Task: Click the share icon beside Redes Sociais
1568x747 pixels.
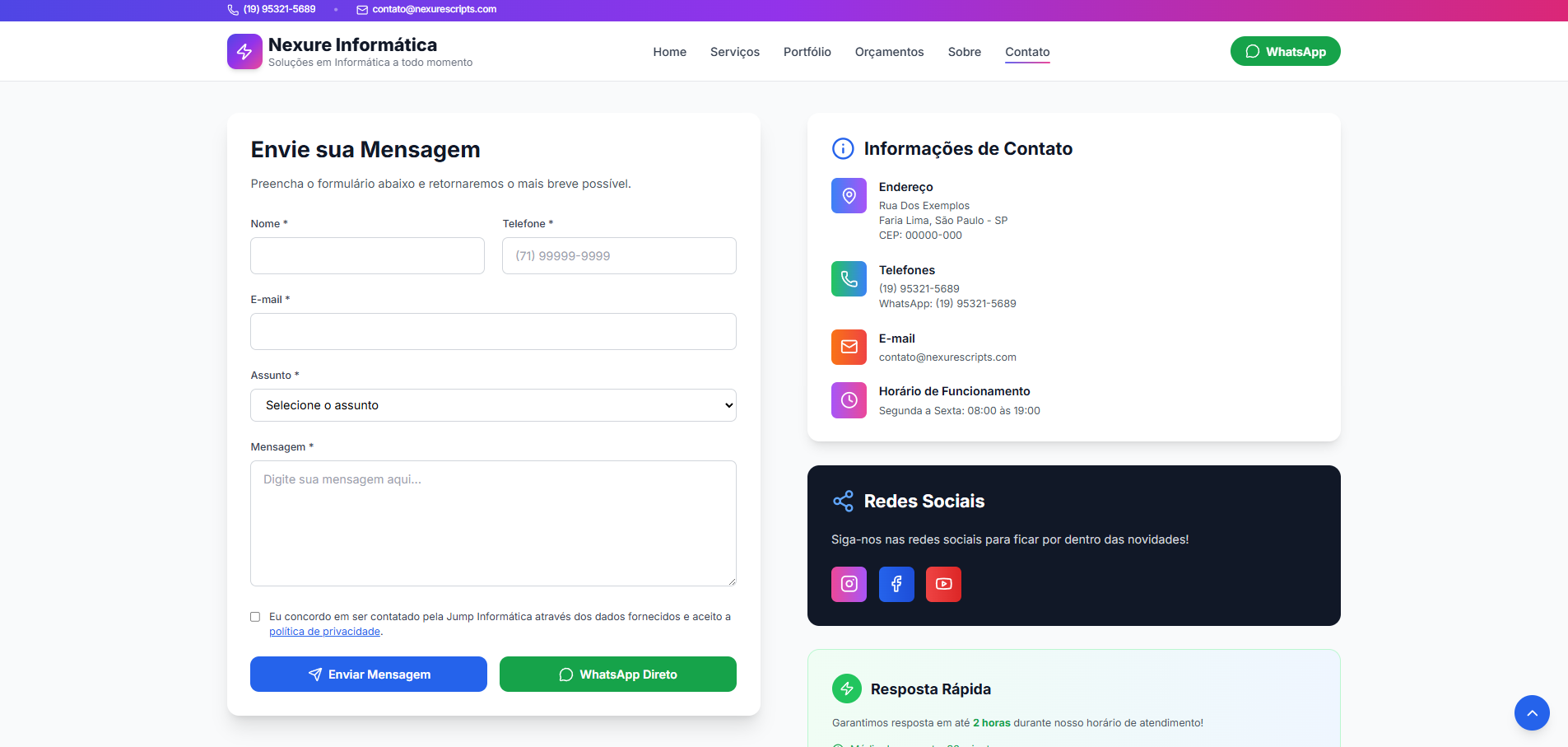Action: [x=843, y=501]
